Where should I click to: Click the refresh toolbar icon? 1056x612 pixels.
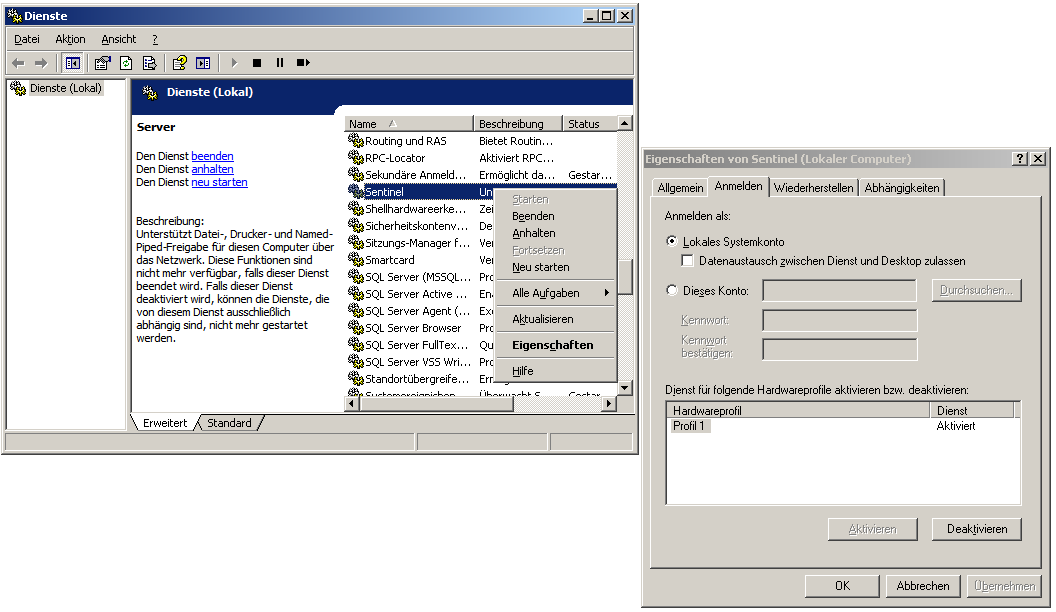[126, 63]
